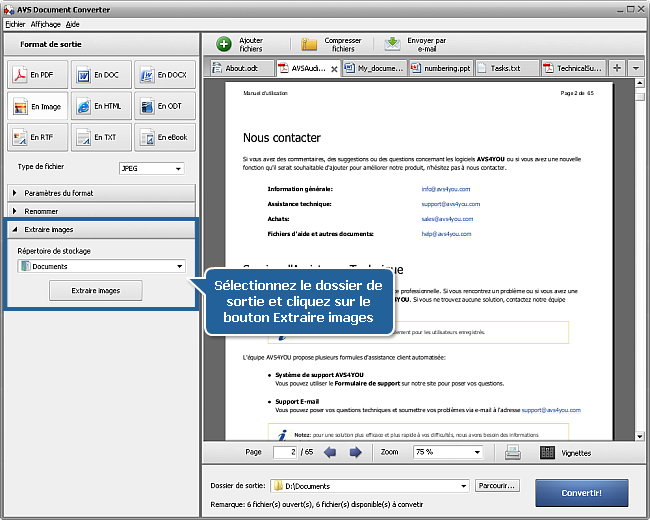
Task: Click the Vignettes thumbnails grid icon
Action: [x=547, y=452]
